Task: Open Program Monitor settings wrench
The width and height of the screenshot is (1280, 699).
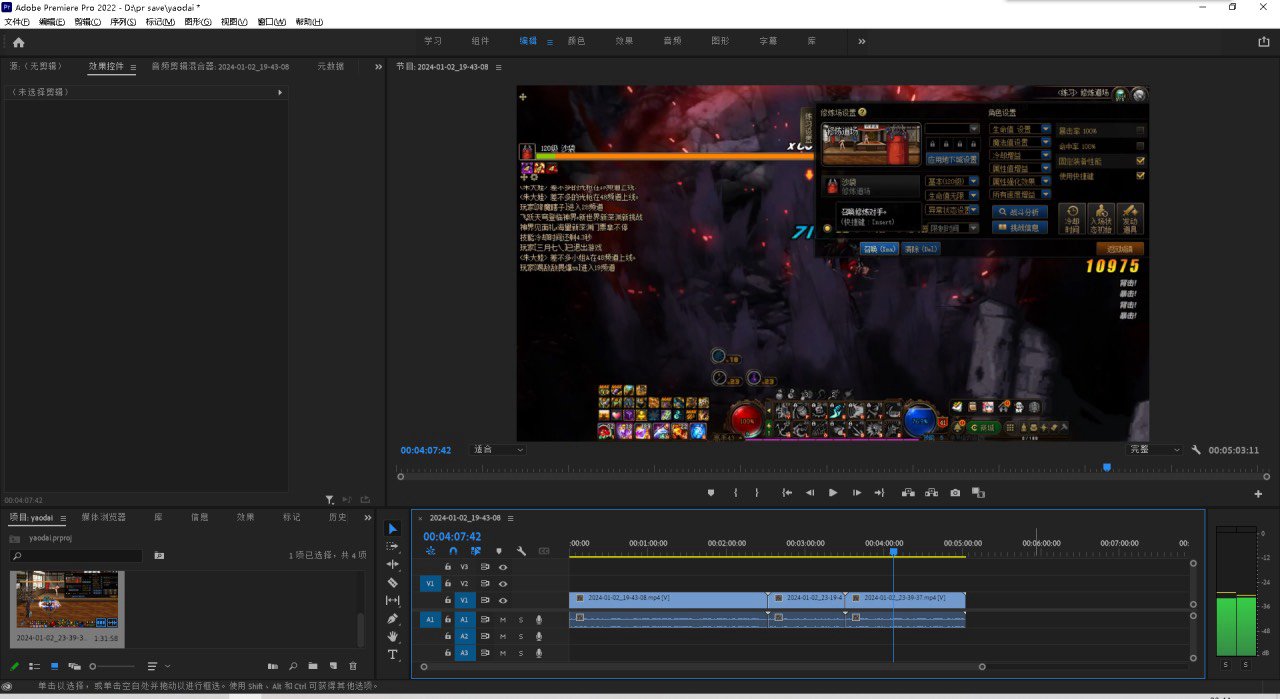Action: tap(1196, 450)
